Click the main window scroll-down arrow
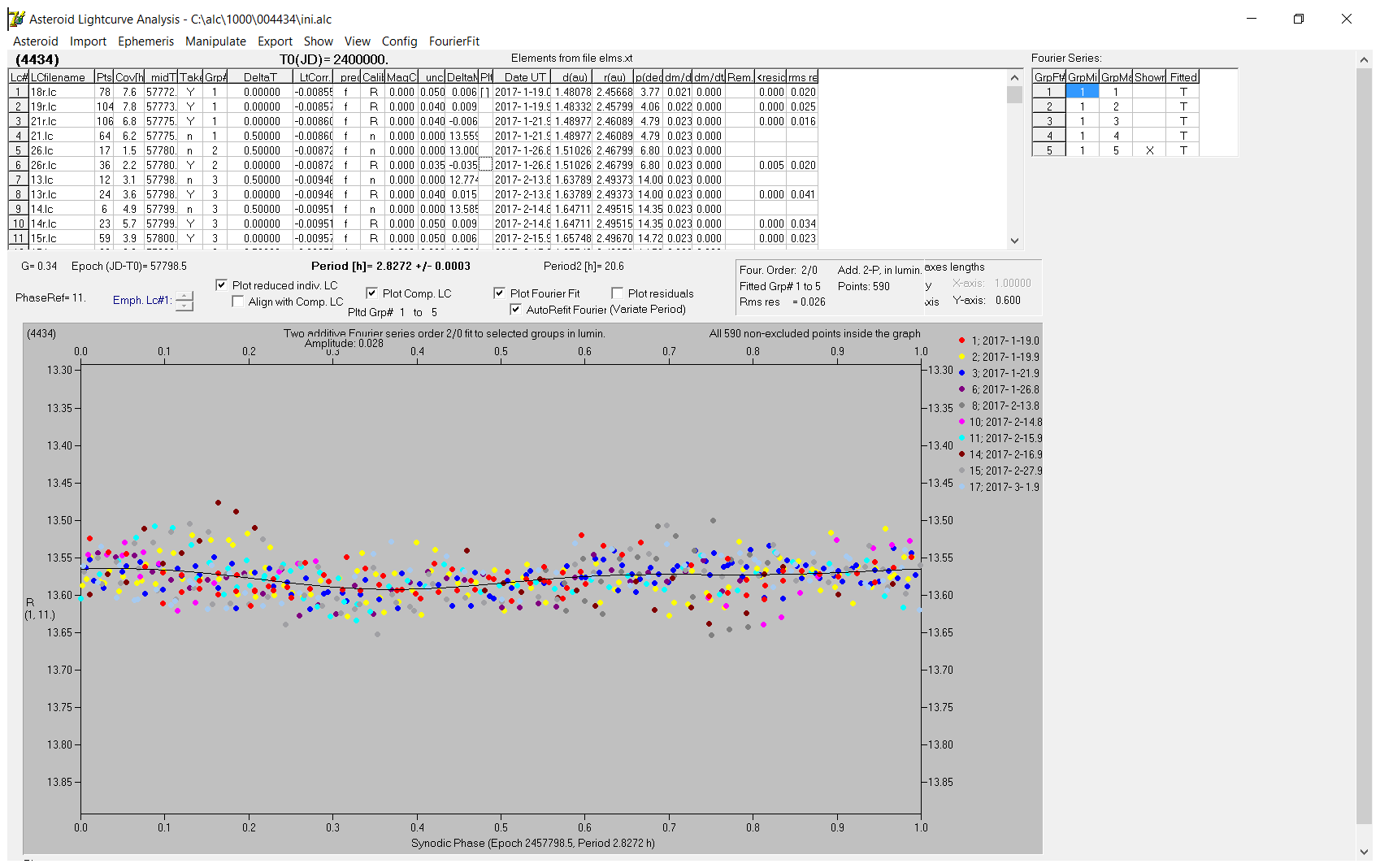The height and width of the screenshot is (868, 1380). pyautogui.click(x=1364, y=852)
